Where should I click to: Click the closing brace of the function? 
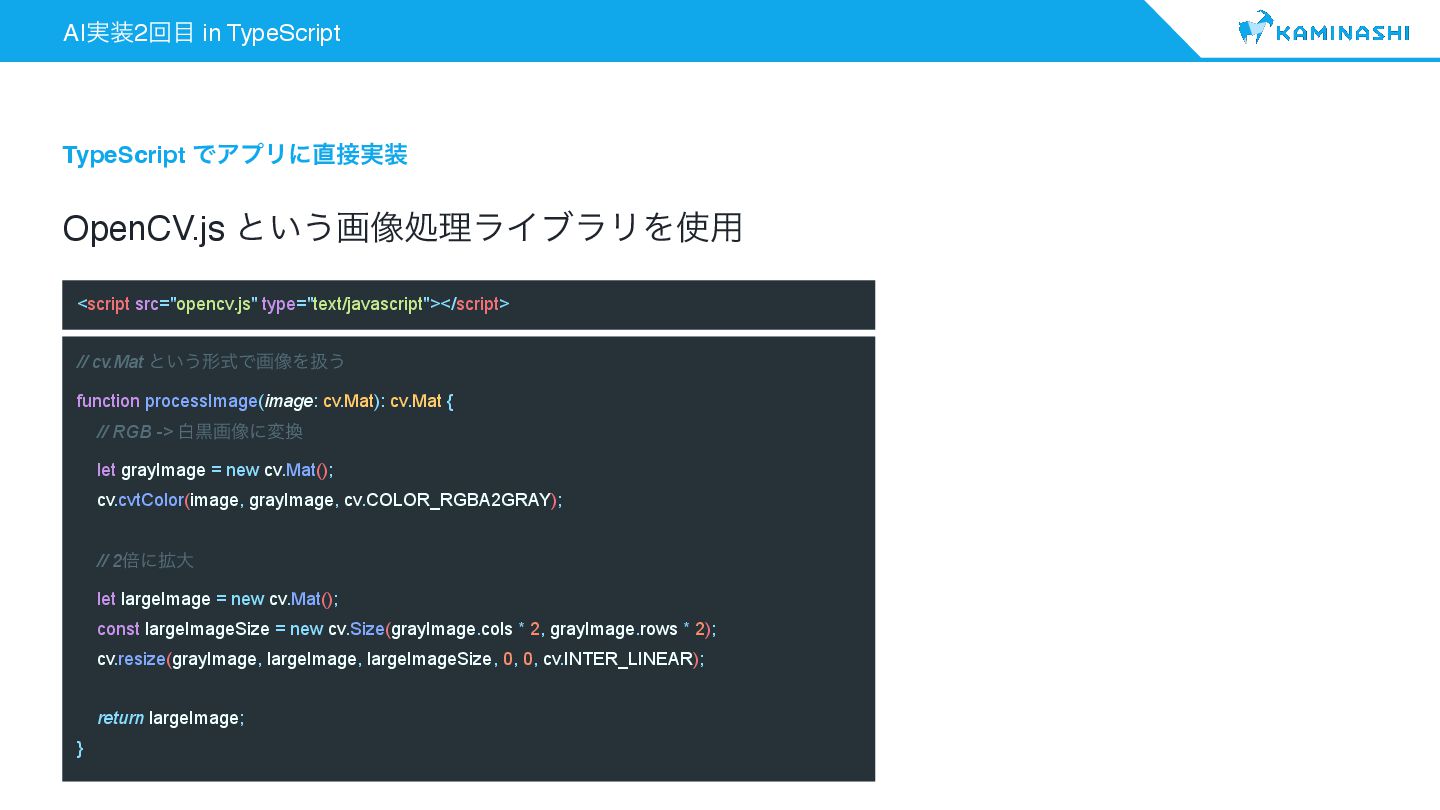(80, 748)
